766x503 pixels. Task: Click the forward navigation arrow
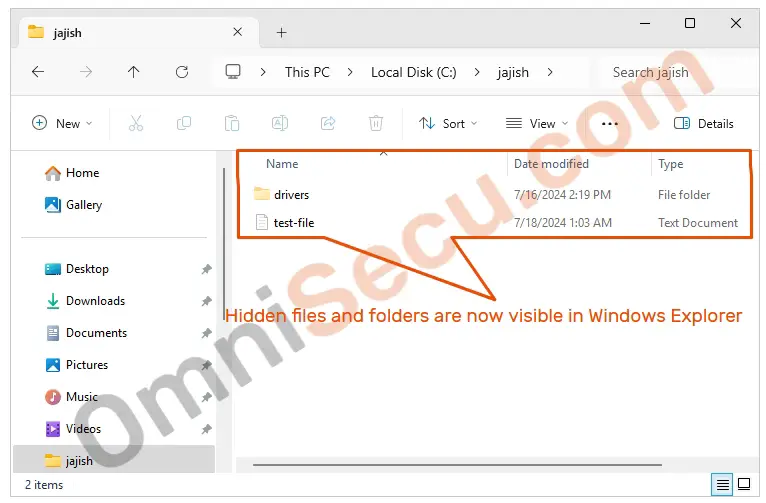(x=86, y=72)
